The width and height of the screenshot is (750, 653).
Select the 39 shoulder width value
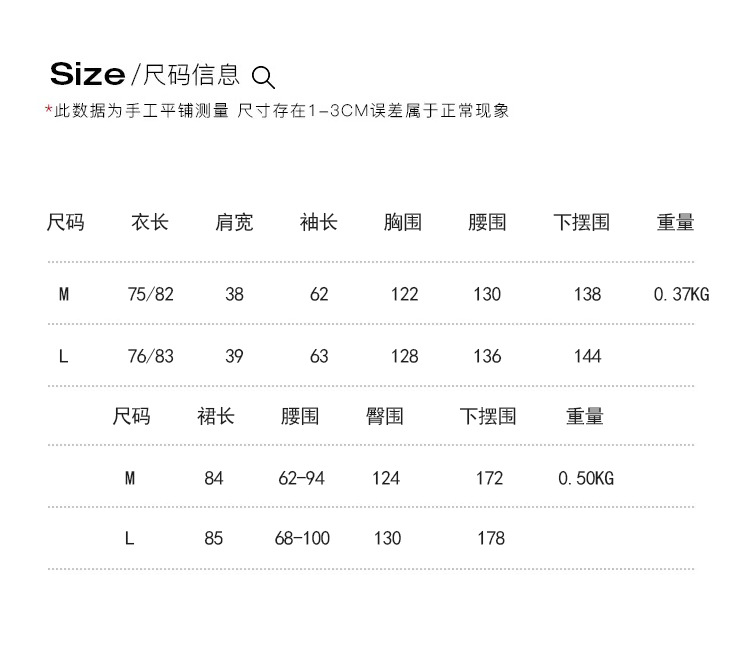point(234,356)
